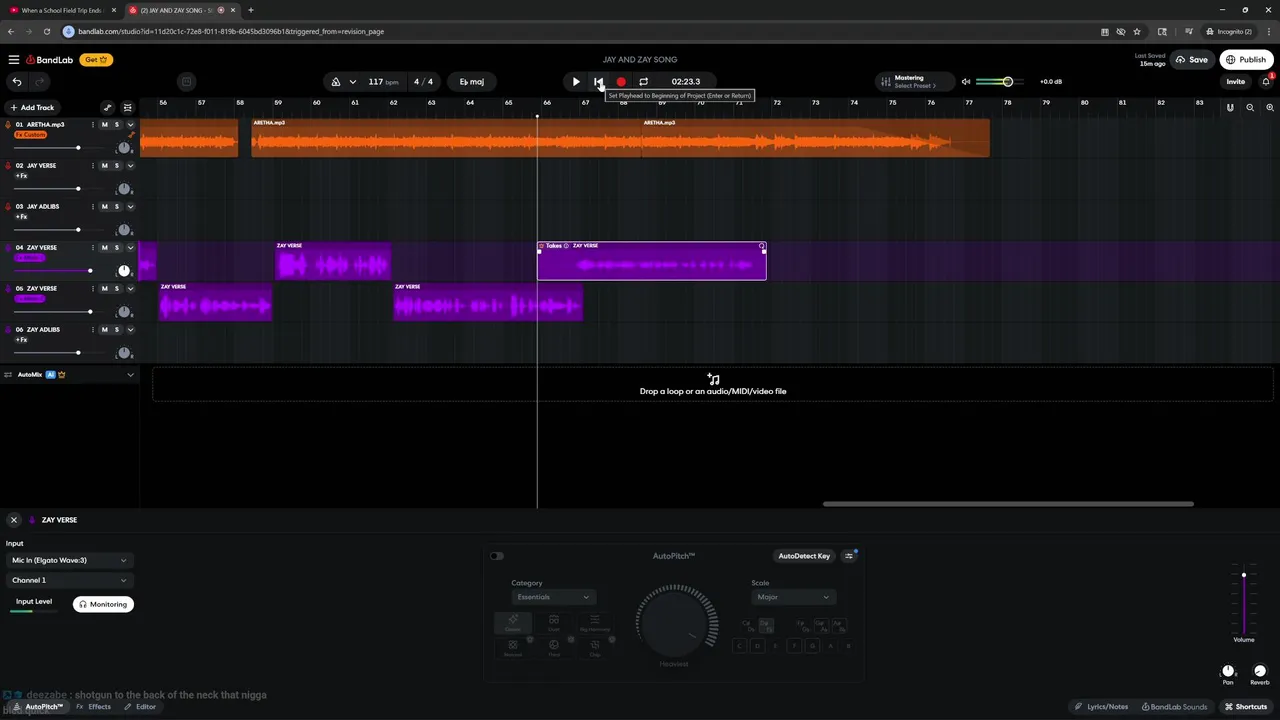The width and height of the screenshot is (1280, 720).
Task: Switch to the Editor tab
Action: 140,707
